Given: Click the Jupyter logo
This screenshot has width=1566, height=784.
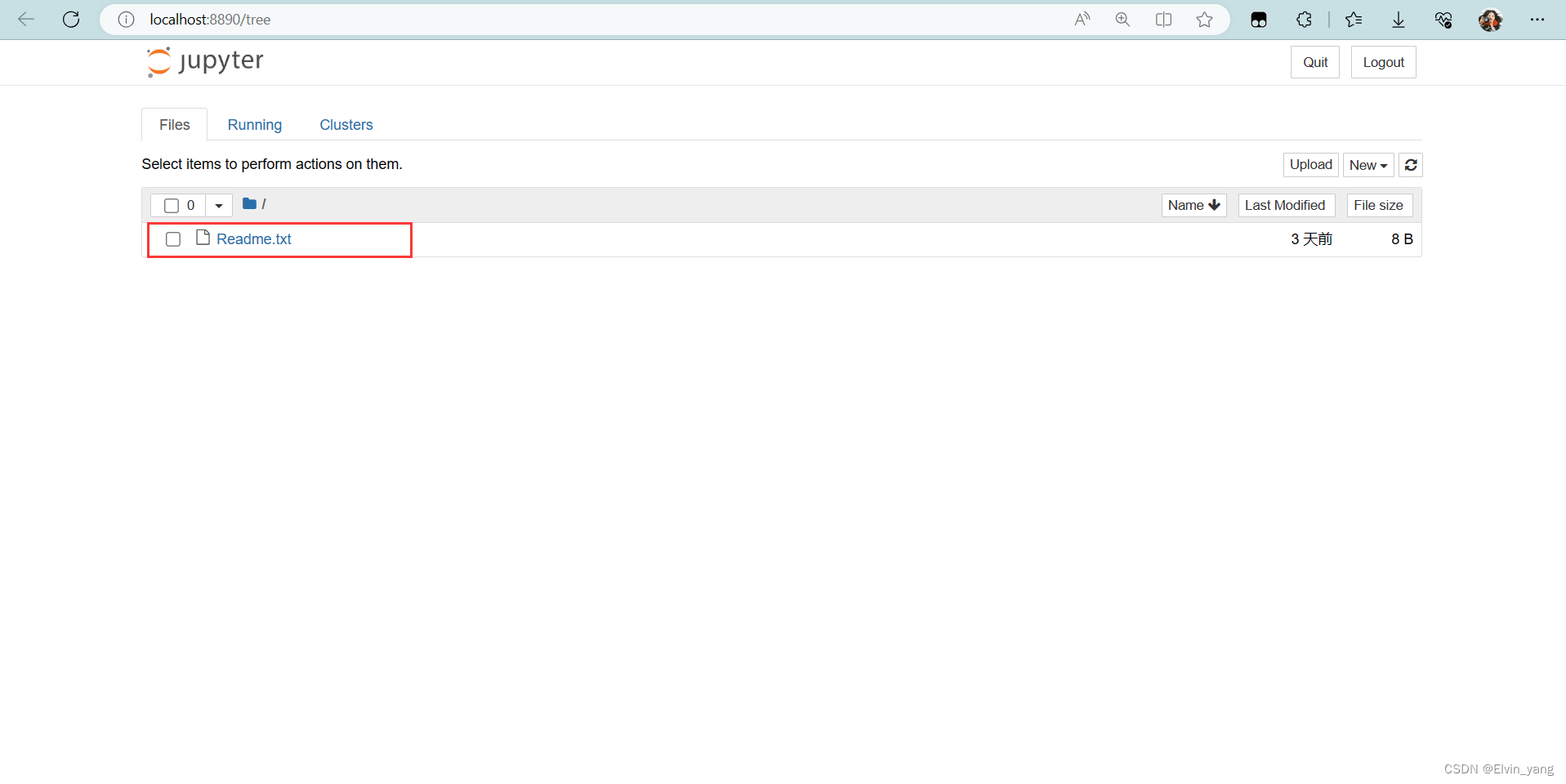Looking at the screenshot, I should coord(204,61).
